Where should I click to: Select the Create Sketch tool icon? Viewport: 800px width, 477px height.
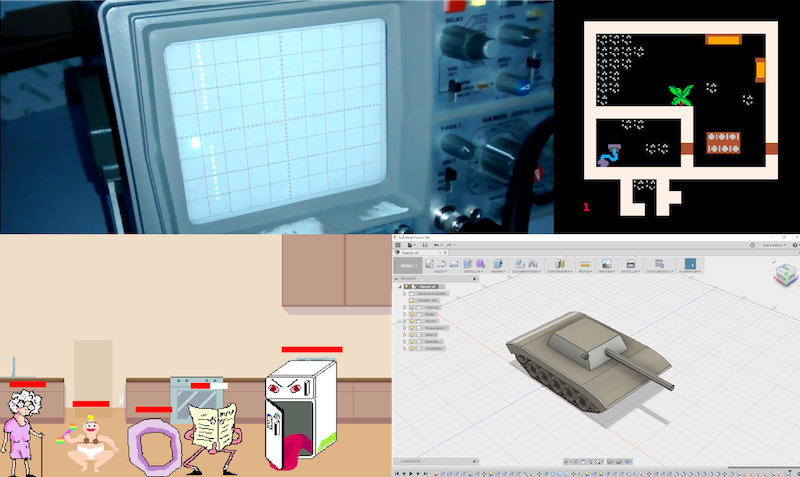(430, 263)
